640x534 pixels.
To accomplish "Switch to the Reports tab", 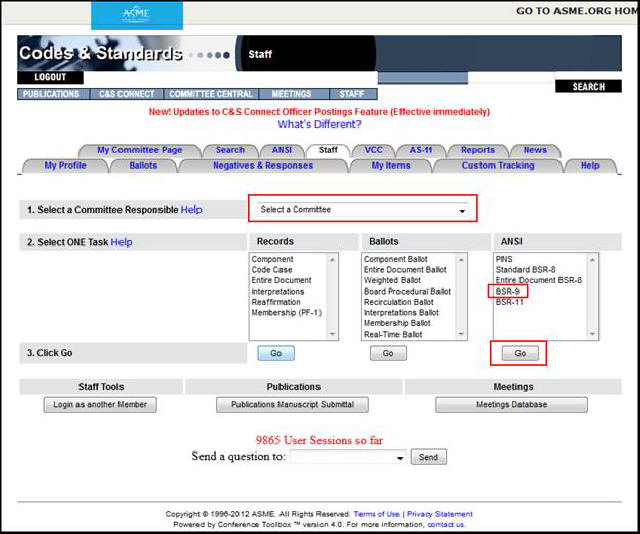I will 478,150.
